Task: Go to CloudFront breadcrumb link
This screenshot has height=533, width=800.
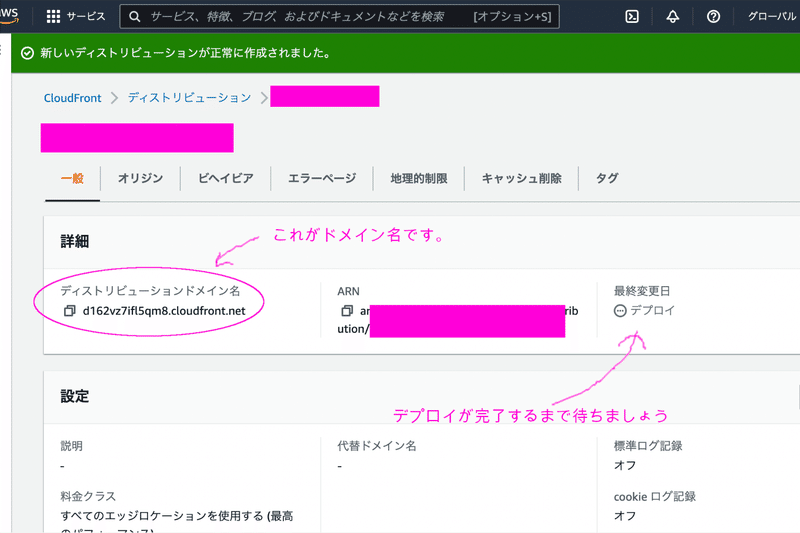Action: pyautogui.click(x=72, y=98)
